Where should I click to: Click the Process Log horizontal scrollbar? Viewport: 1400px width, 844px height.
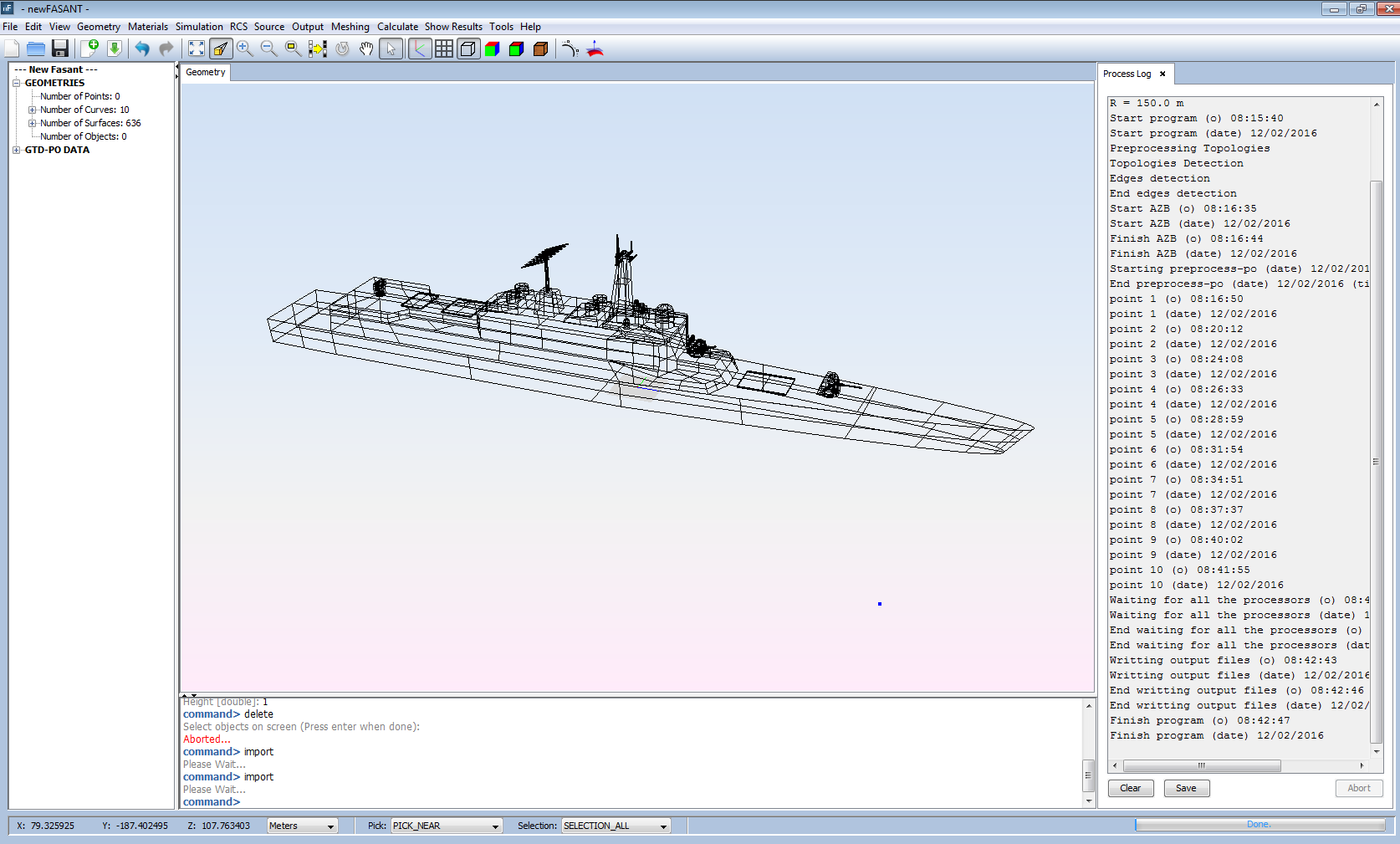(1201, 765)
